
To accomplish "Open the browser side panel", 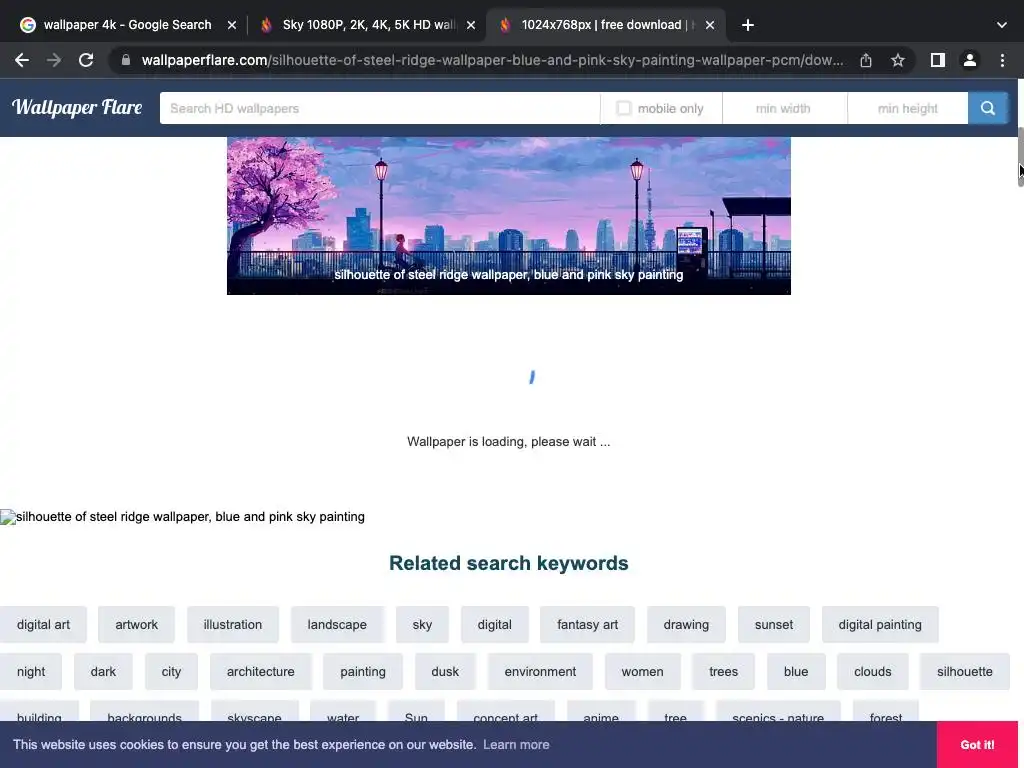I will pos(937,60).
